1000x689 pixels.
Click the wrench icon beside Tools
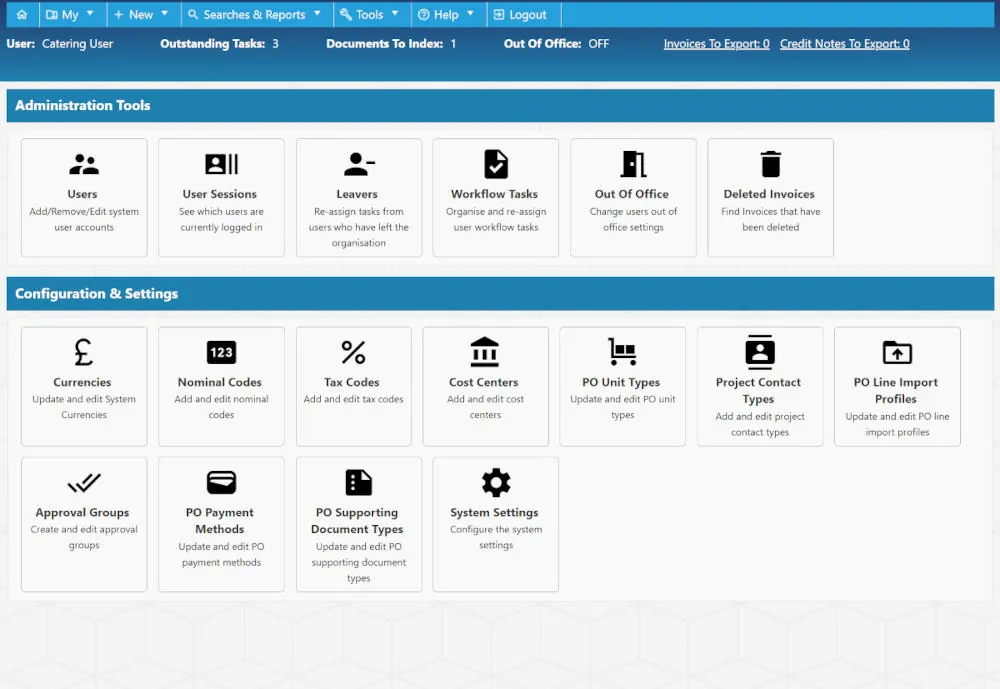[x=346, y=14]
